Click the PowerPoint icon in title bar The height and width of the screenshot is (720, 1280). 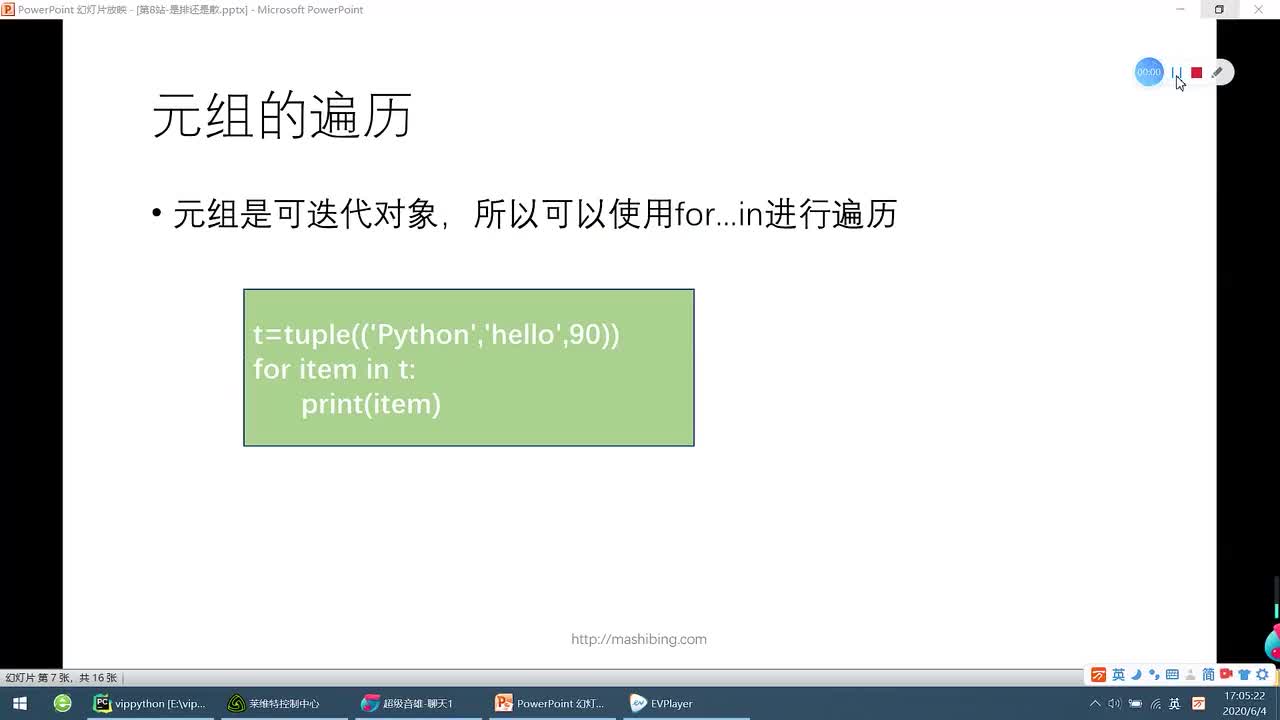tap(8, 9)
